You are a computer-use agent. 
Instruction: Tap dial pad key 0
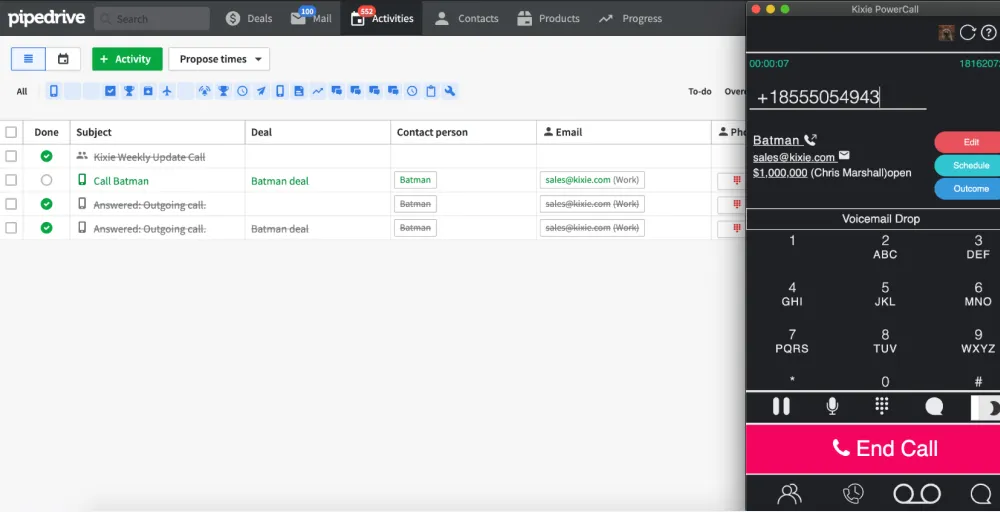click(885, 382)
